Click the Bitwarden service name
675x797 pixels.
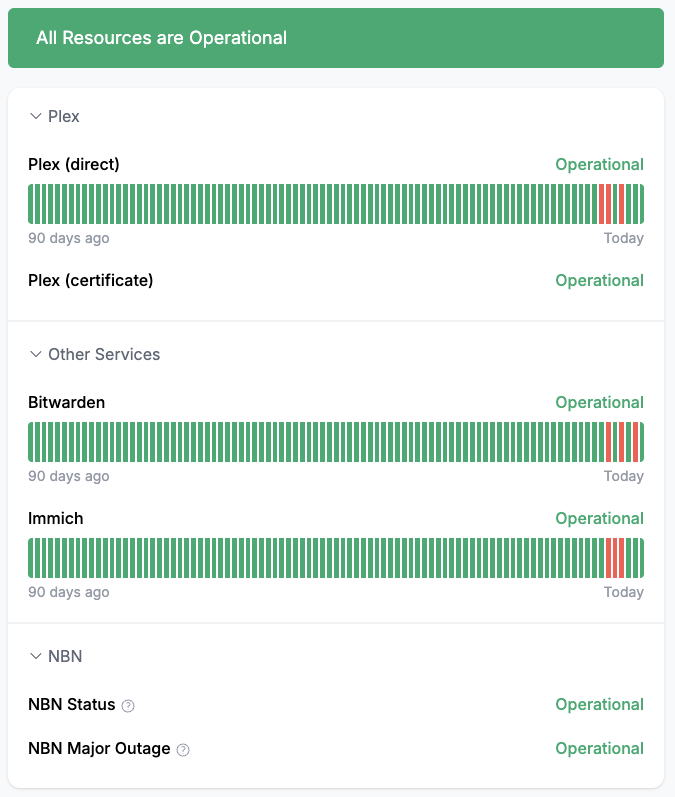67,402
